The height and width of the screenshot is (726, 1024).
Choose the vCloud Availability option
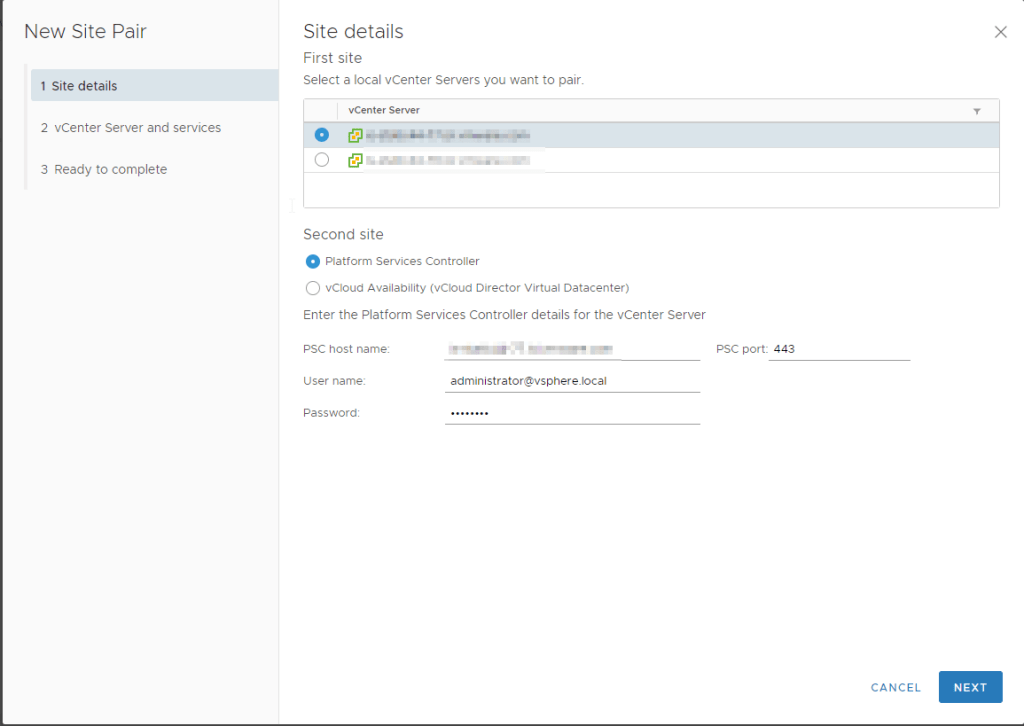[313, 288]
